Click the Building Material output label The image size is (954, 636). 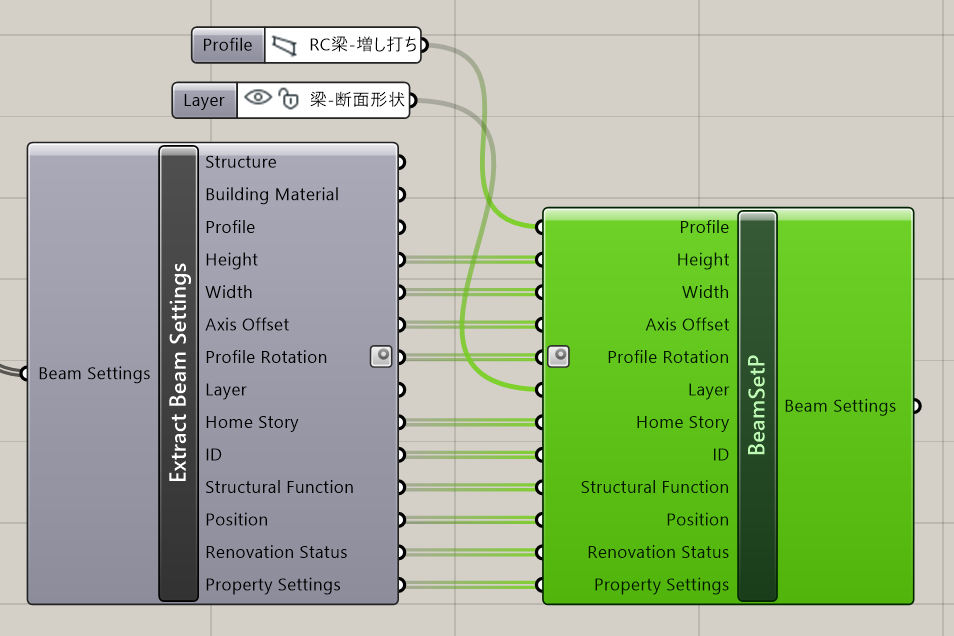tap(272, 195)
